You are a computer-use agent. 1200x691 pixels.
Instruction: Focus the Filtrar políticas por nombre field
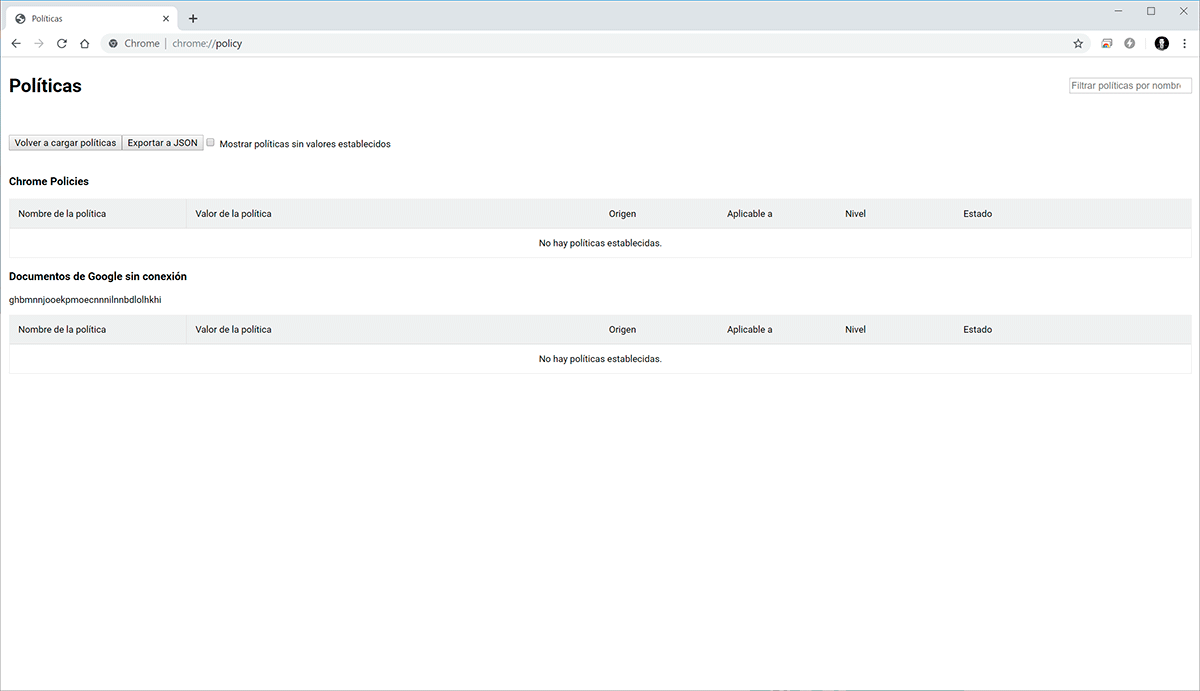(1130, 86)
